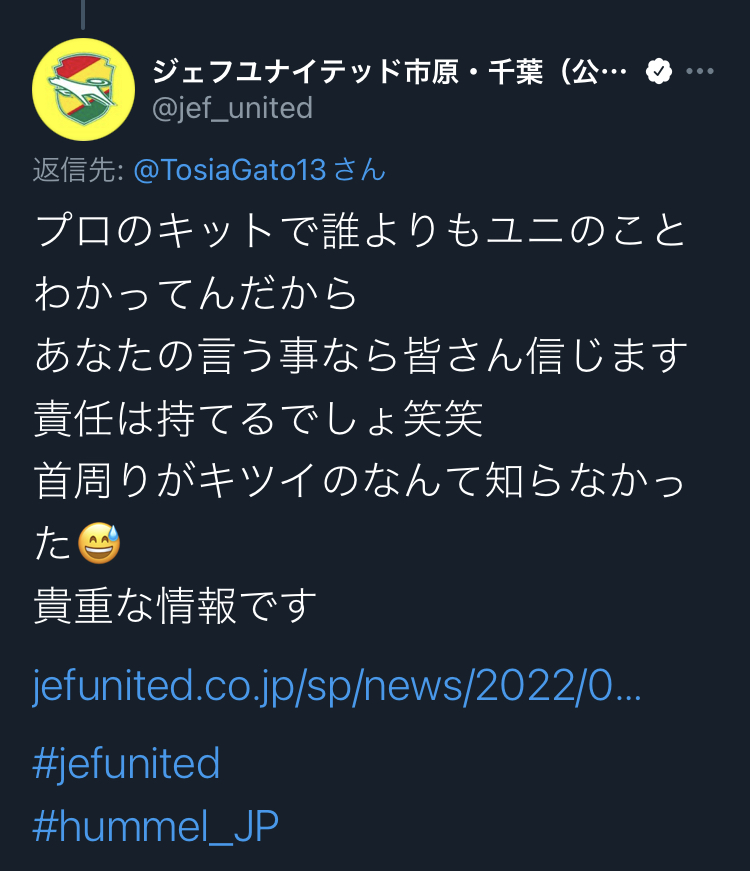
Task: Click the line あなたの言う事なら皆さん信じます
Action: click(x=361, y=356)
